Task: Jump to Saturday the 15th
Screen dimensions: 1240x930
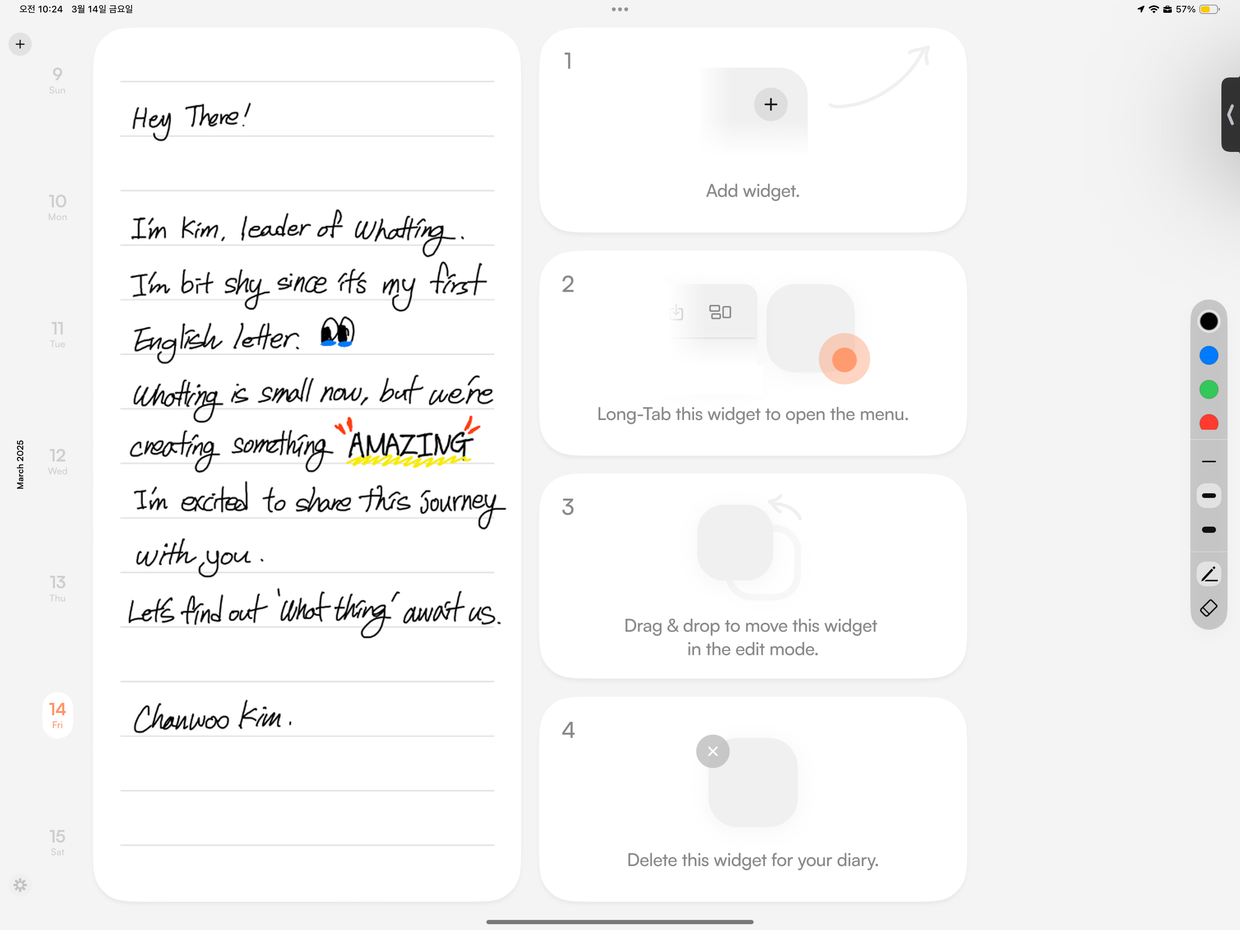Action: click(57, 841)
